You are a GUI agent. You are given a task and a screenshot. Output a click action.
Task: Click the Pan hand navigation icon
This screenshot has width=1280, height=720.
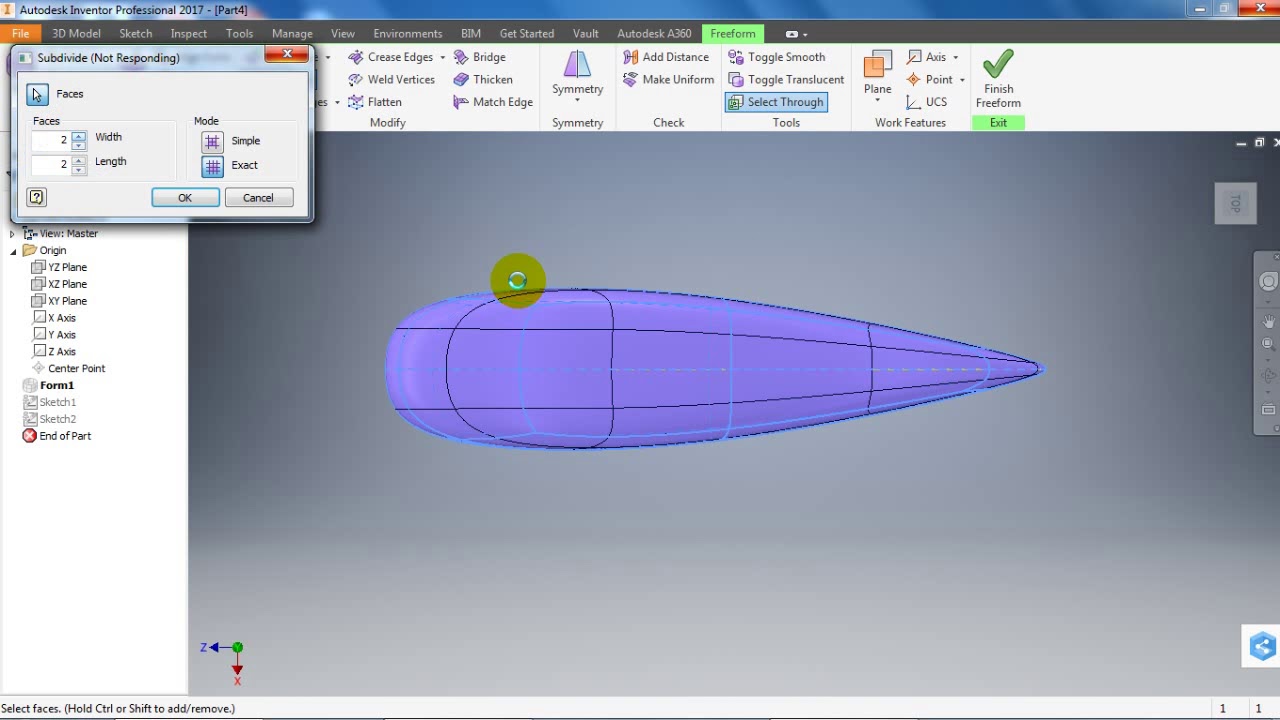pyautogui.click(x=1268, y=322)
